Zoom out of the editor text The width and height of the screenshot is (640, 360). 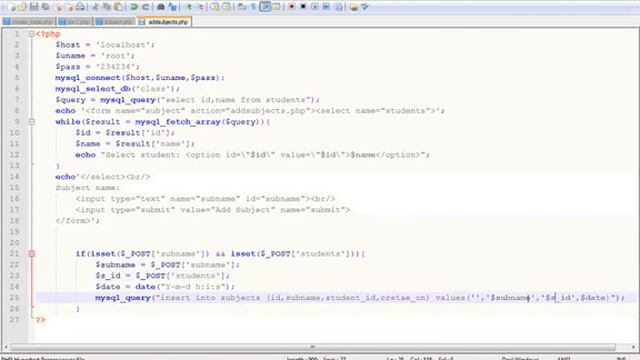(x=201, y=7)
